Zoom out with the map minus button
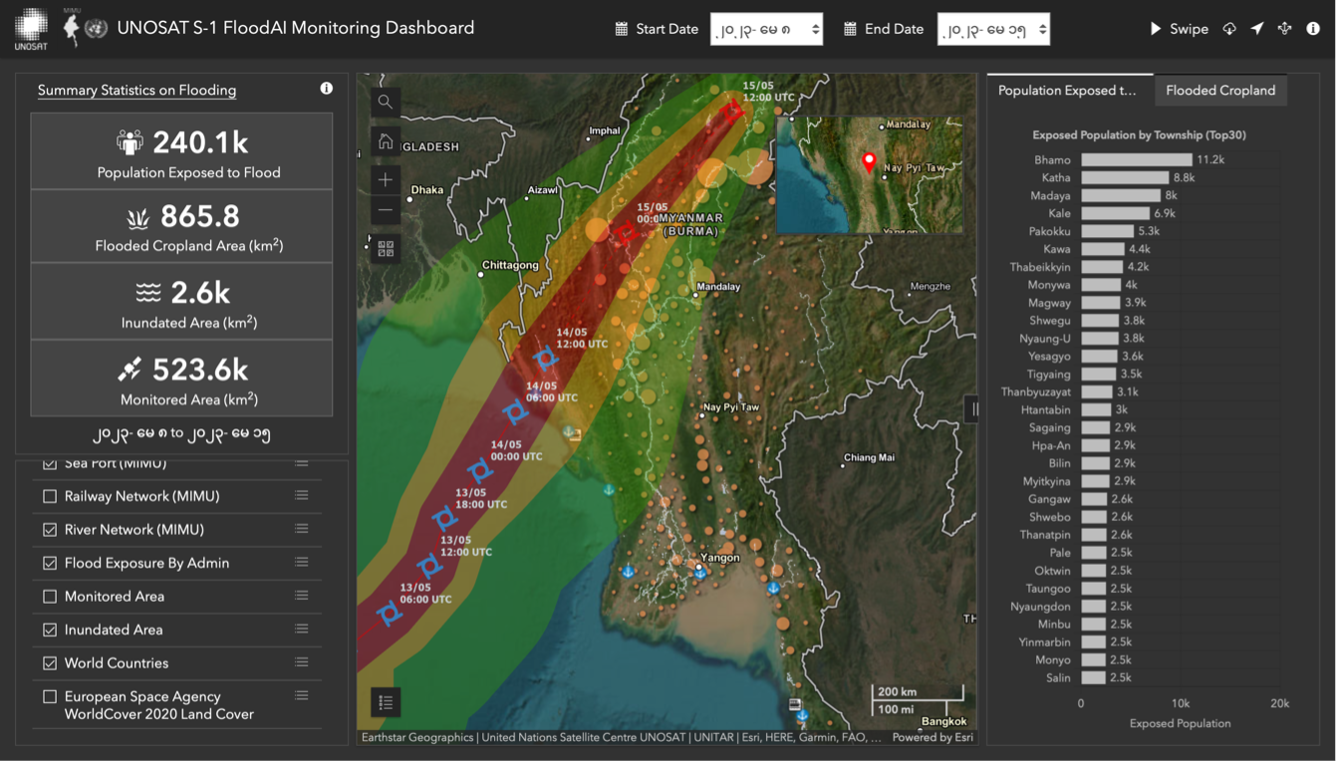 click(x=385, y=211)
